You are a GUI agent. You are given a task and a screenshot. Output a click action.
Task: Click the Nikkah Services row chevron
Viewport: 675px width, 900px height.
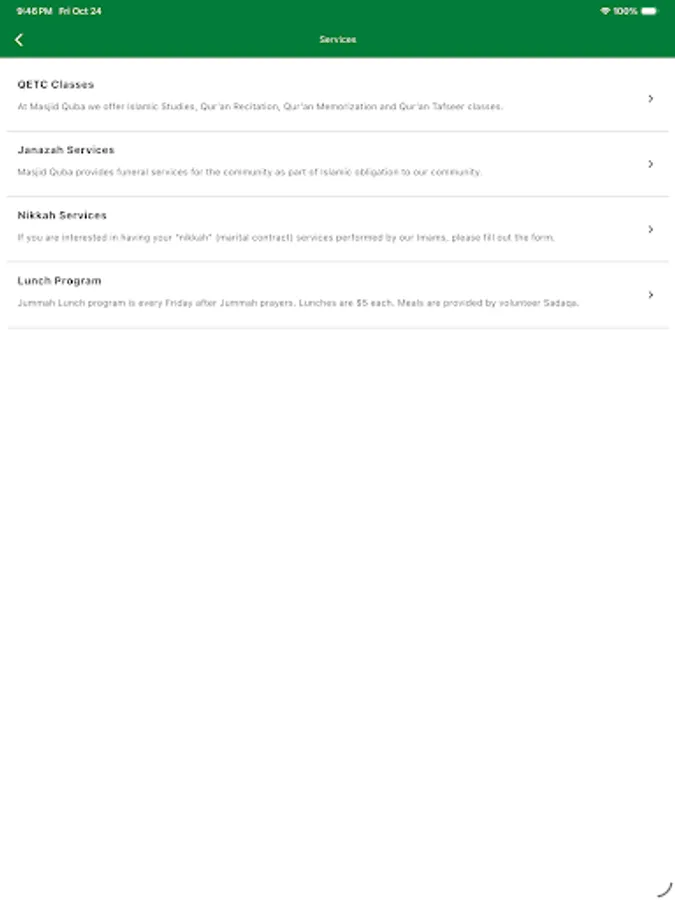[x=650, y=230]
